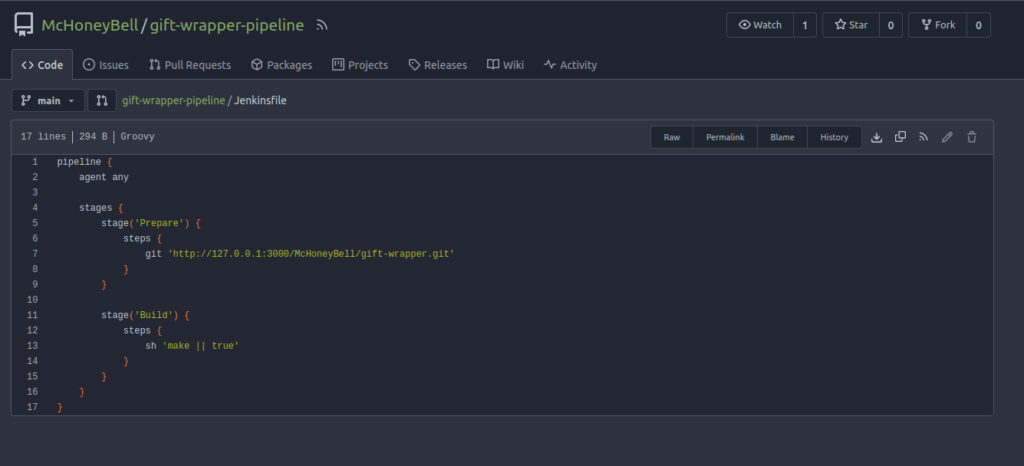View the watchers count
The width and height of the screenshot is (1024, 466).
[805, 25]
